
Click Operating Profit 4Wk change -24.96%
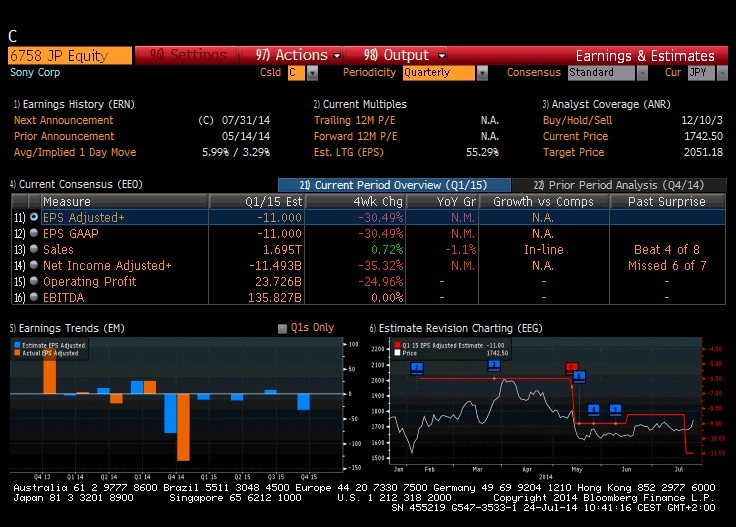[x=381, y=281]
